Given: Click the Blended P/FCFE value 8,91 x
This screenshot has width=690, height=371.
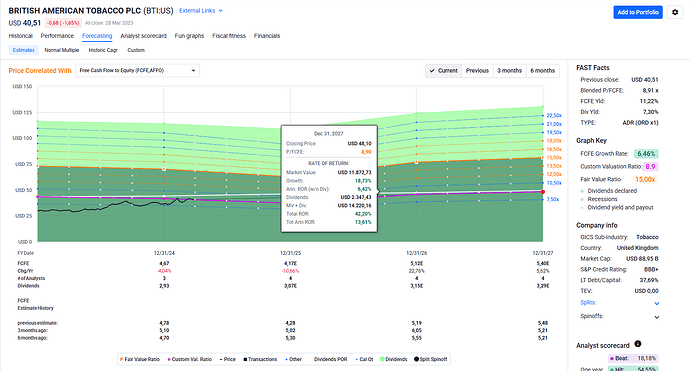Looking at the screenshot, I should pyautogui.click(x=650, y=90).
